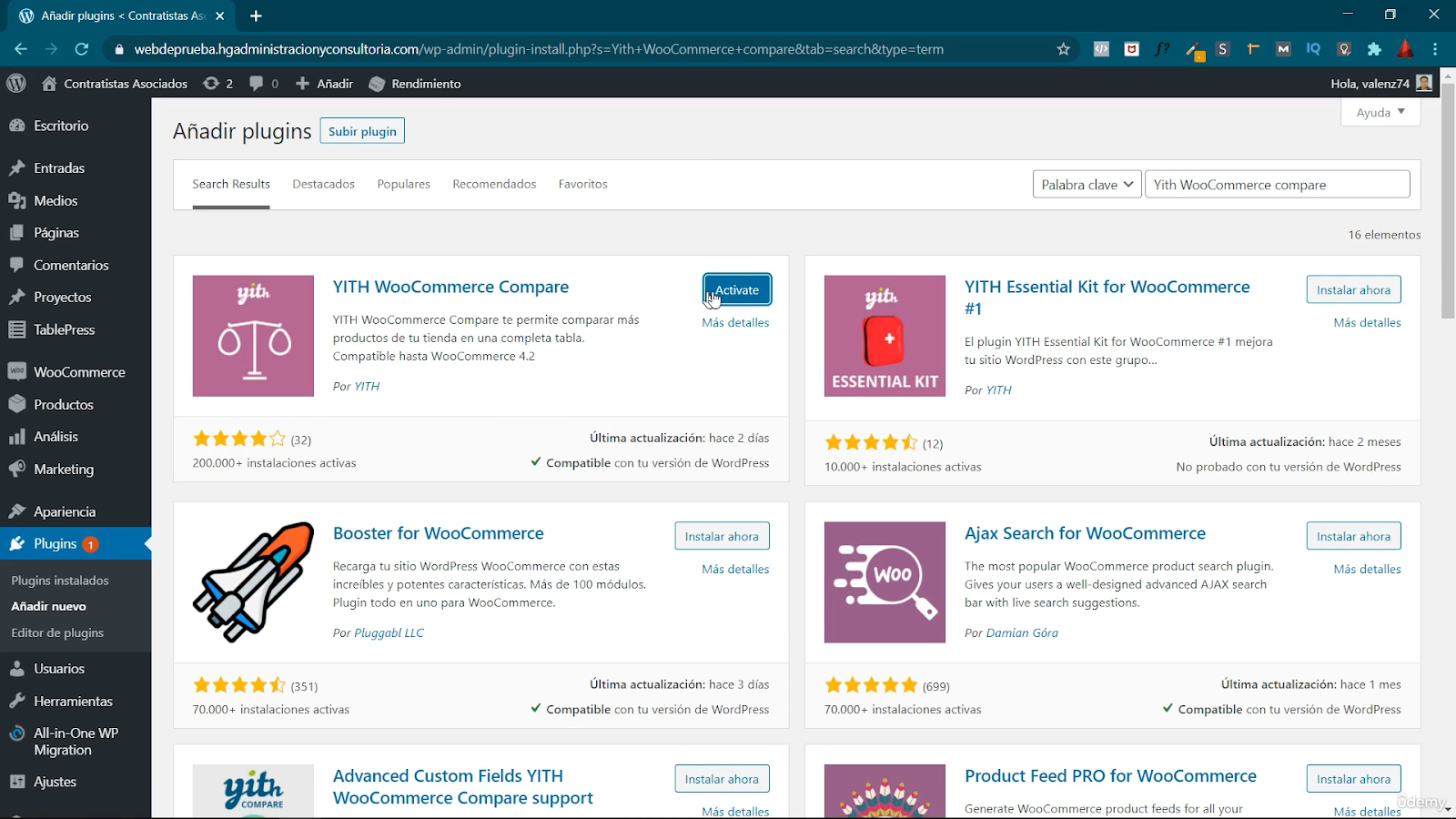Install YITH Essential Kit for WooCommerce #1
The width and height of the screenshot is (1456, 819).
coord(1353,289)
